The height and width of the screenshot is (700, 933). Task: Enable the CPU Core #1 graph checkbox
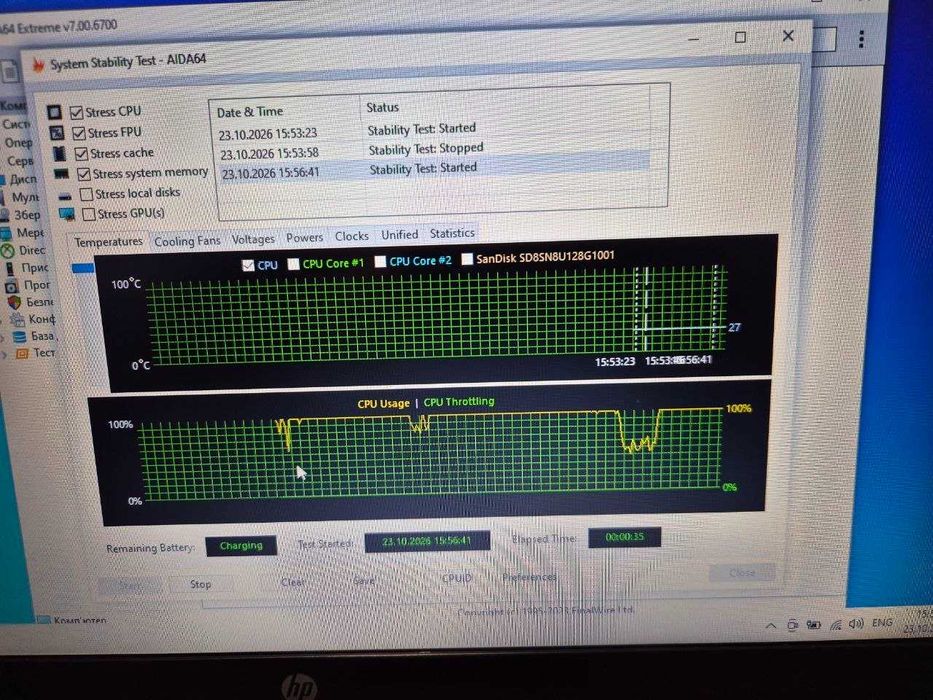pos(293,264)
